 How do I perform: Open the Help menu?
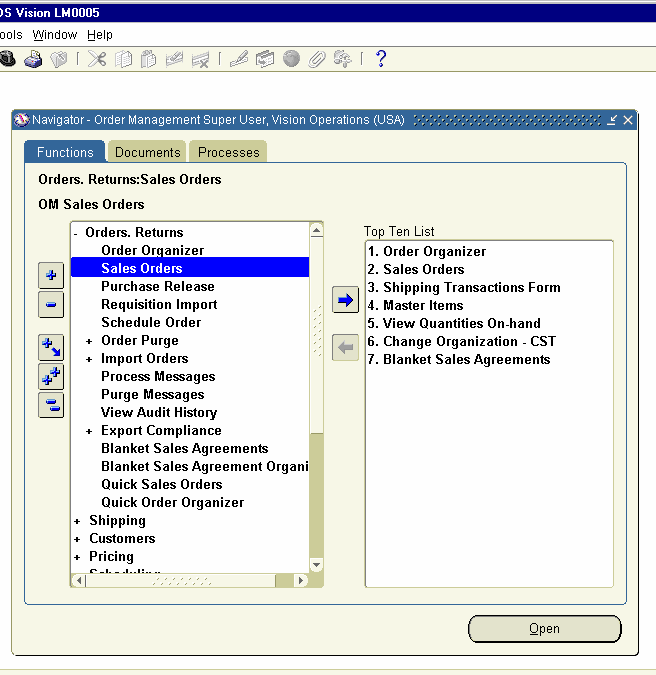coord(99,34)
